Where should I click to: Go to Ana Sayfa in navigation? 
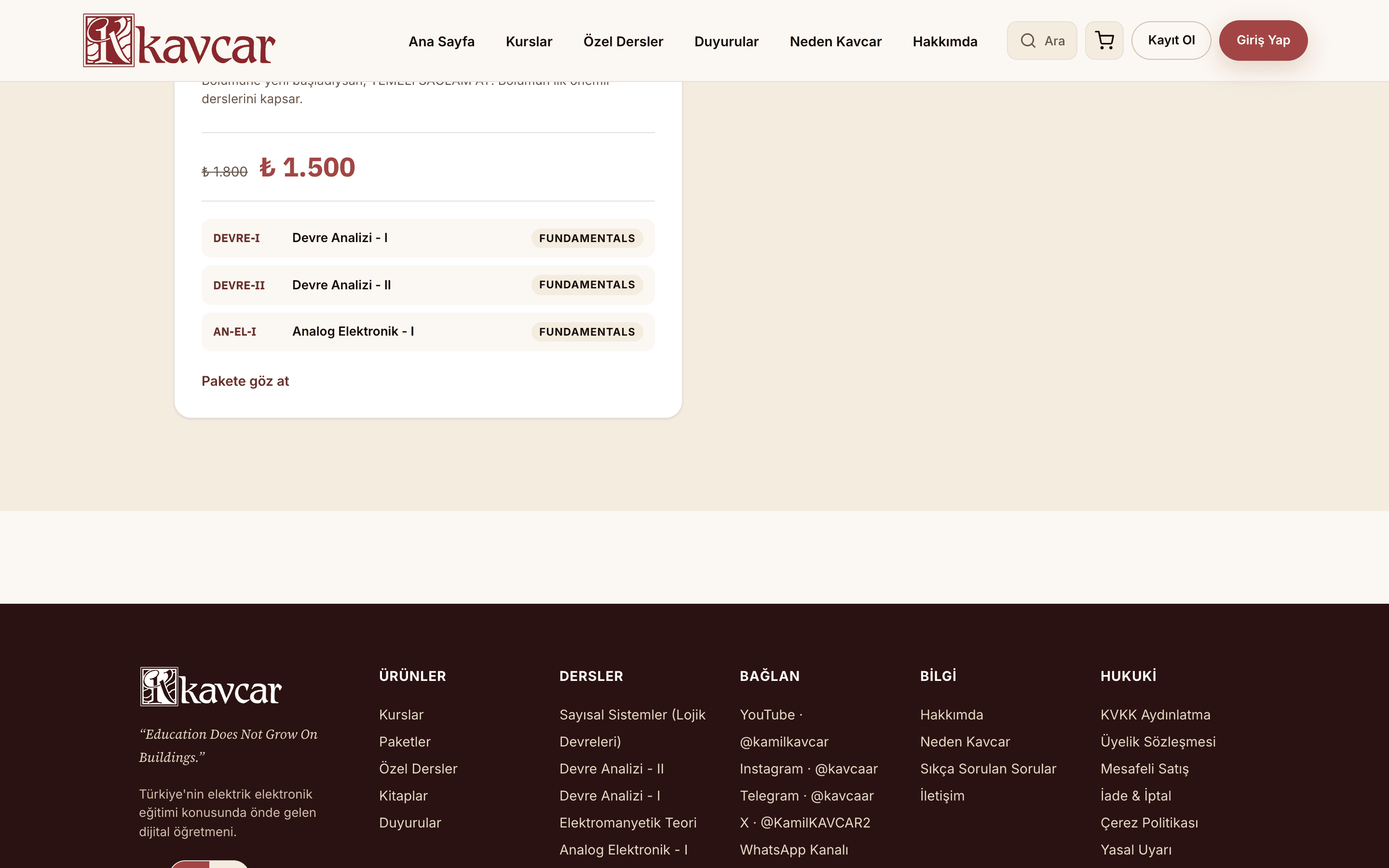coord(441,41)
